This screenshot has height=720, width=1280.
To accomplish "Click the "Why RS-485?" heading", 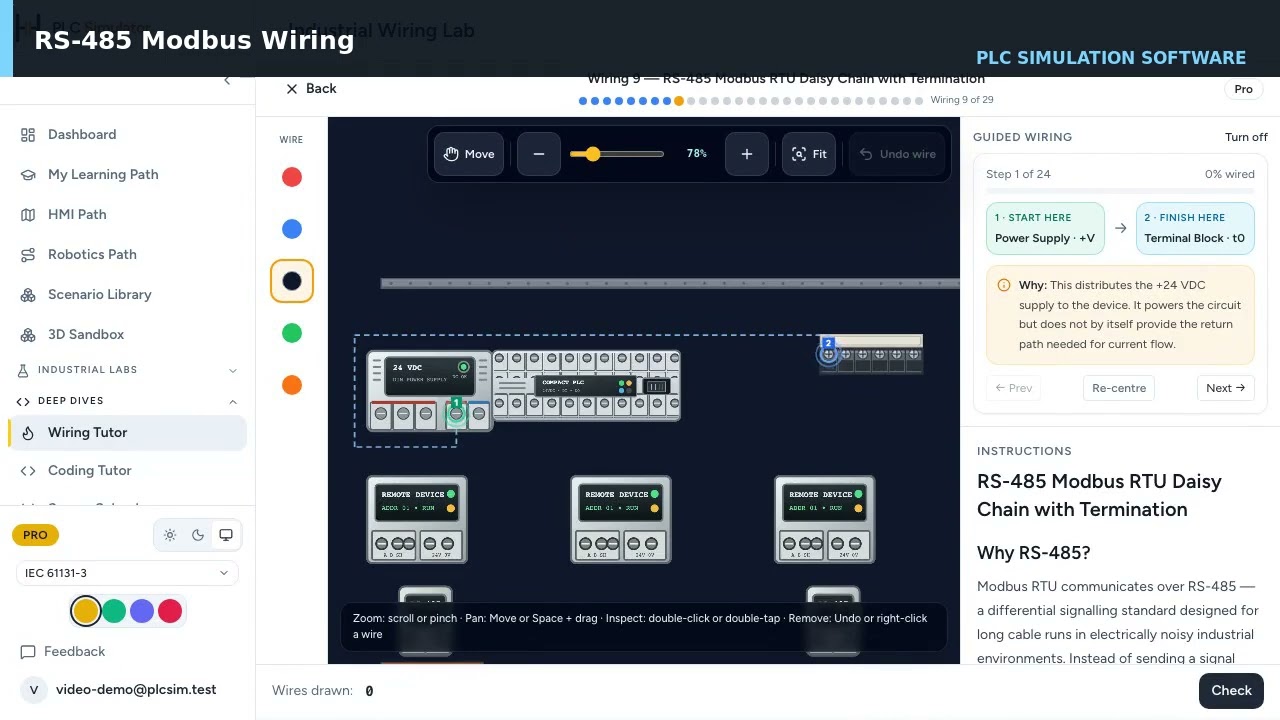I will [1033, 553].
